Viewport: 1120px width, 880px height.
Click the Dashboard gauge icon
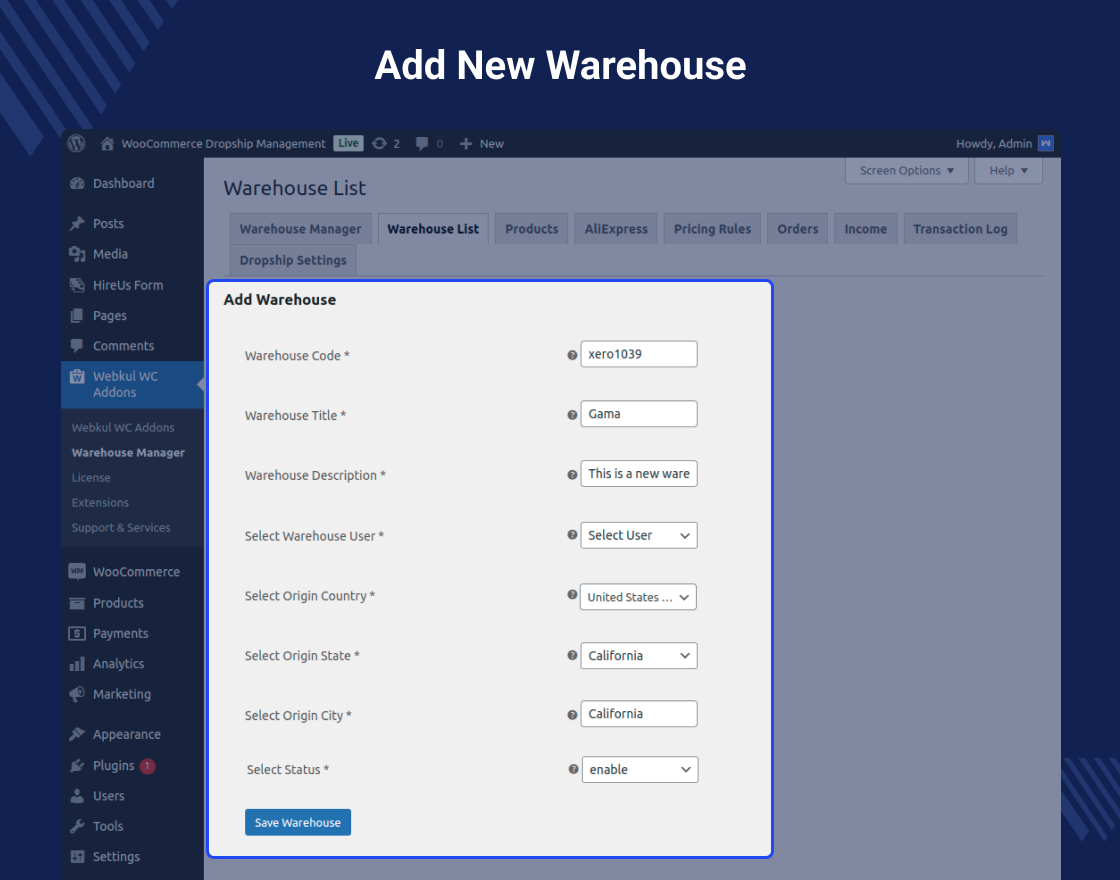77,184
